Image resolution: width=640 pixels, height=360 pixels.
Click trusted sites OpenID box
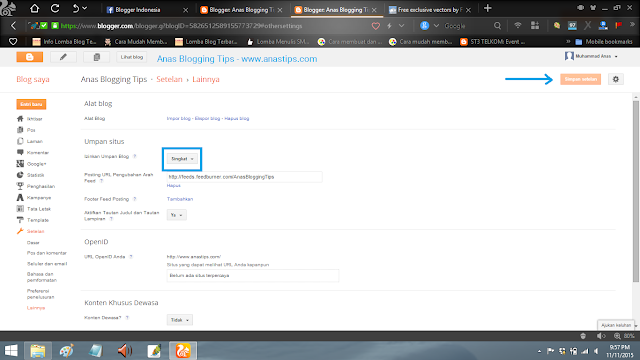click(253, 276)
